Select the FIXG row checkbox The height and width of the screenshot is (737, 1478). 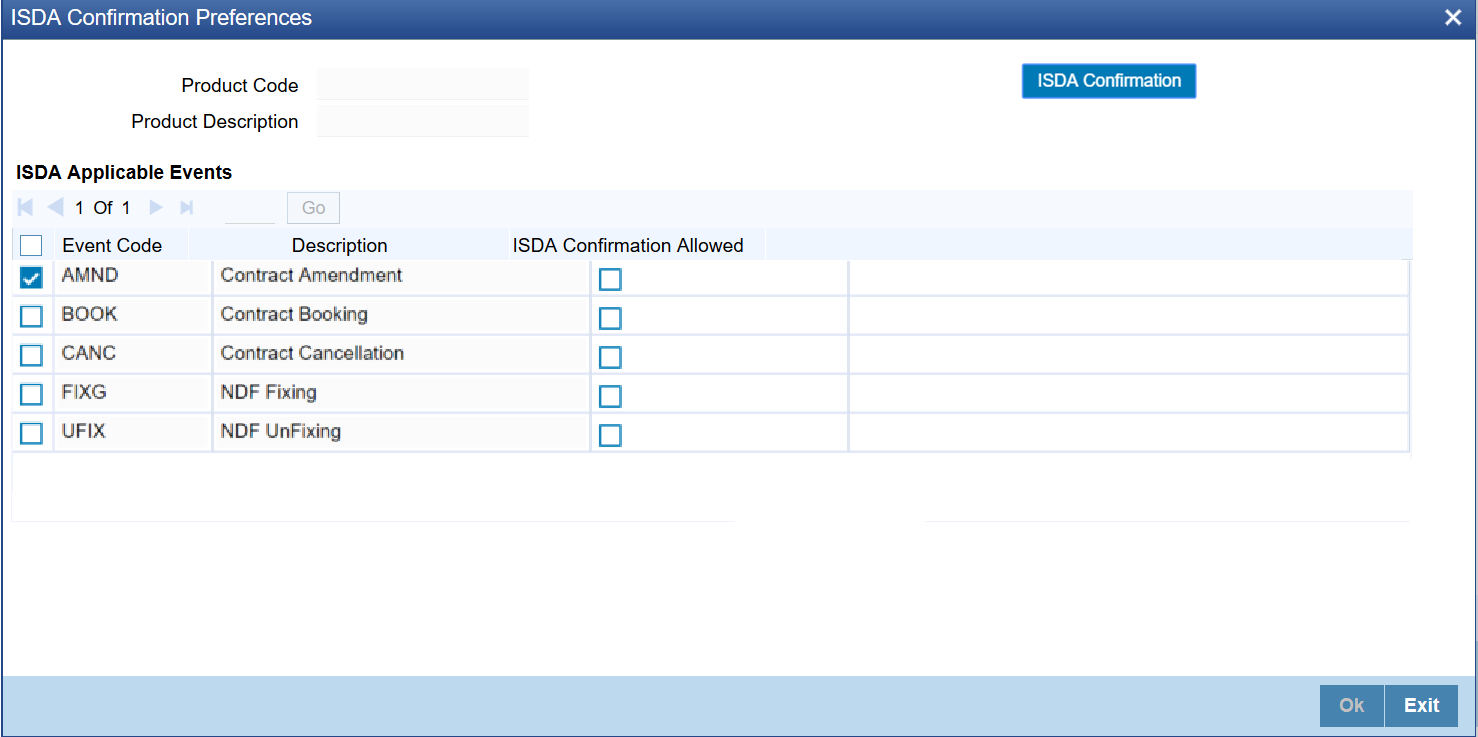coord(31,394)
